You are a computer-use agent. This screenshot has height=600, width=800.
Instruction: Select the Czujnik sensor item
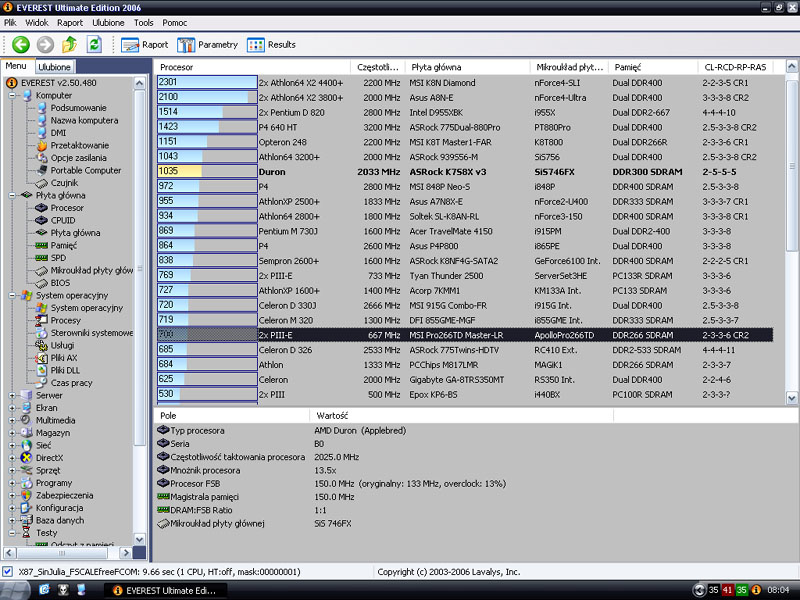click(64, 183)
